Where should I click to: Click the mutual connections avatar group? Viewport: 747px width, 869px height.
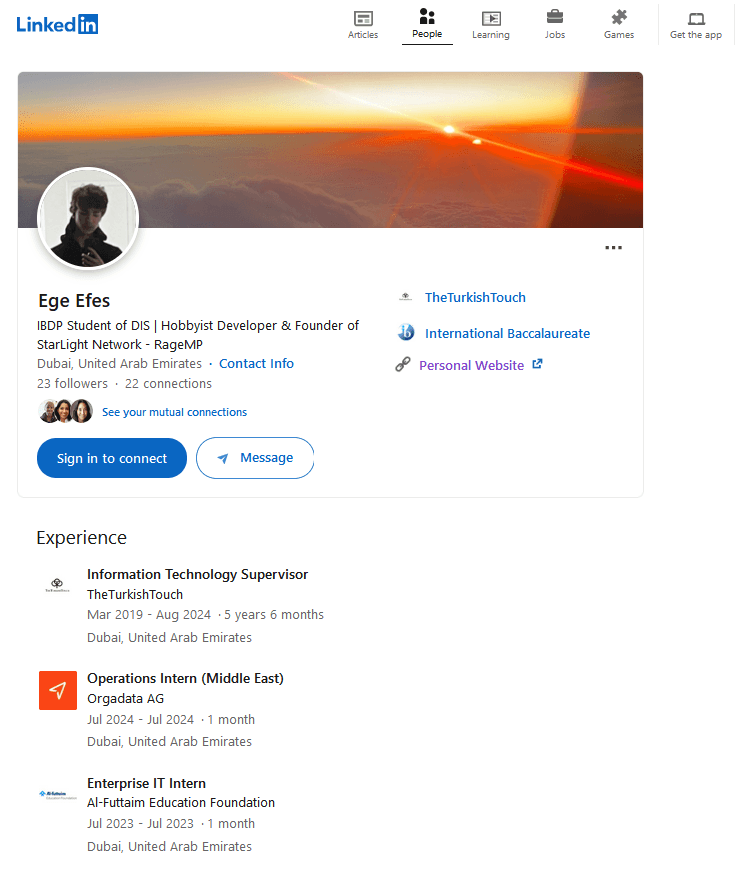pos(65,411)
